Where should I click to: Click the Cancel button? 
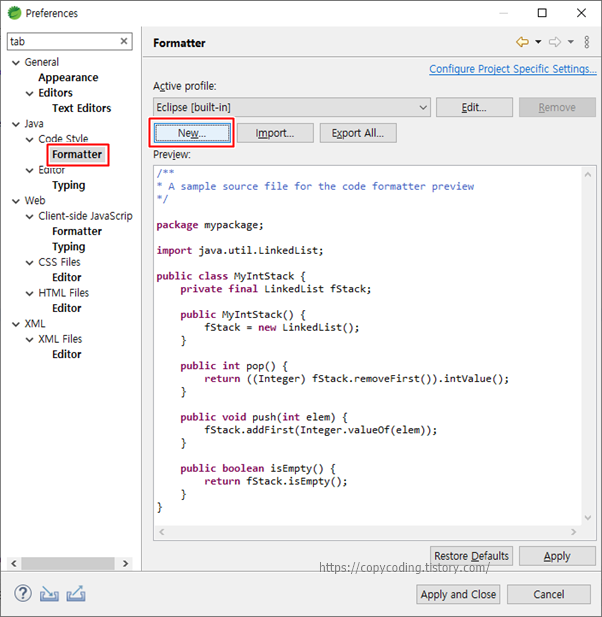coord(549,594)
